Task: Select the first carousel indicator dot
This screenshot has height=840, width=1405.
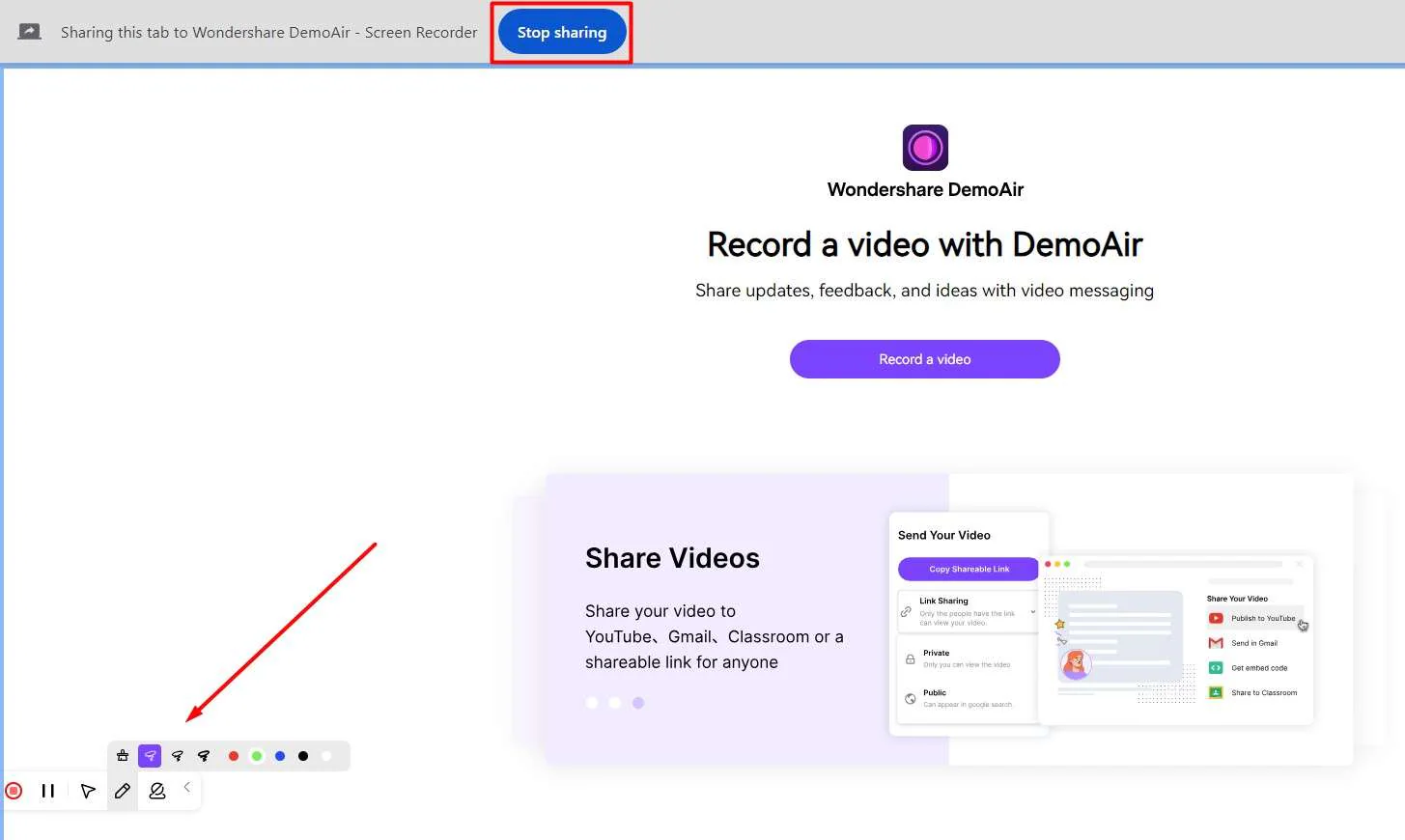Action: (x=592, y=703)
